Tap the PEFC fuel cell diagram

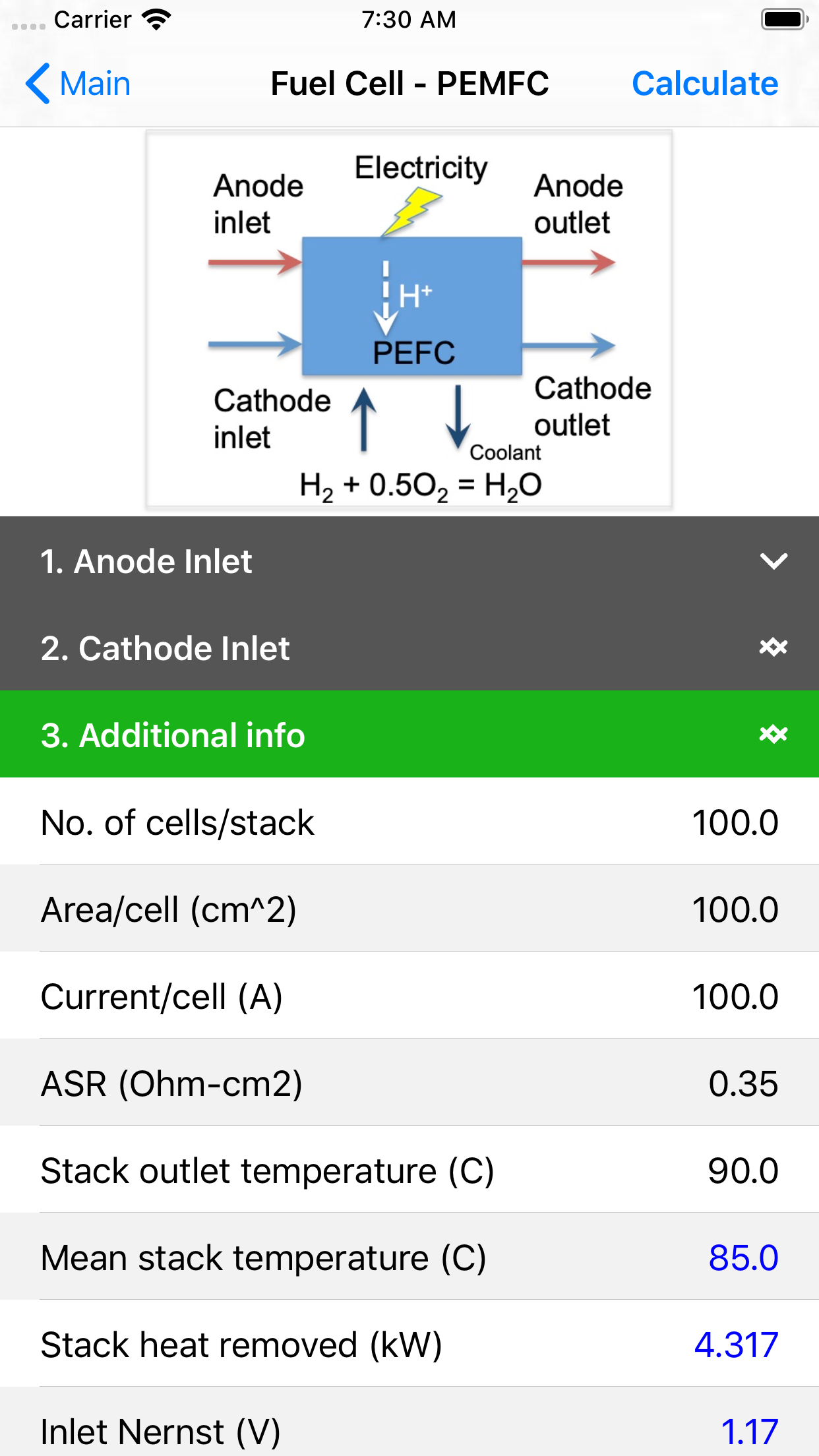click(409, 319)
